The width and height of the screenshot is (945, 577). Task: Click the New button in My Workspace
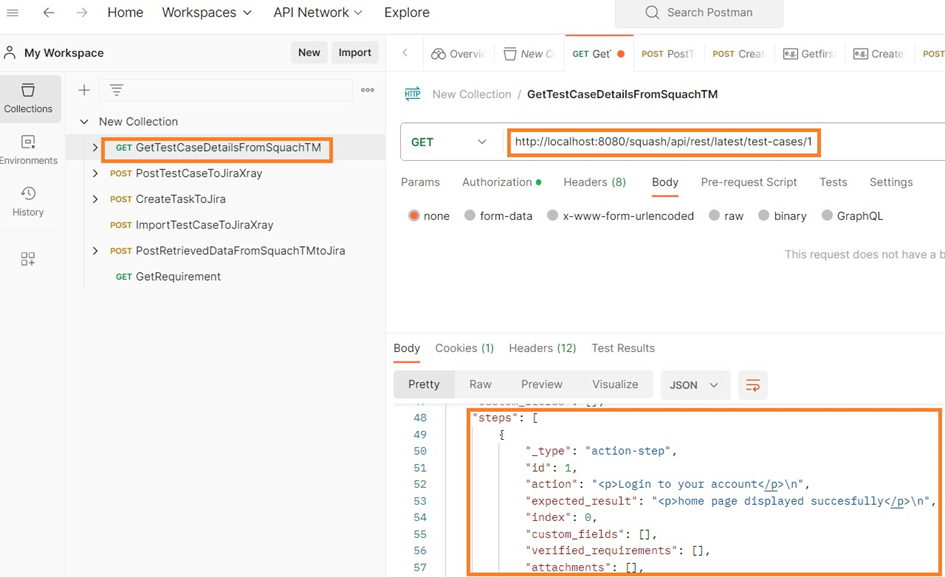pos(308,52)
